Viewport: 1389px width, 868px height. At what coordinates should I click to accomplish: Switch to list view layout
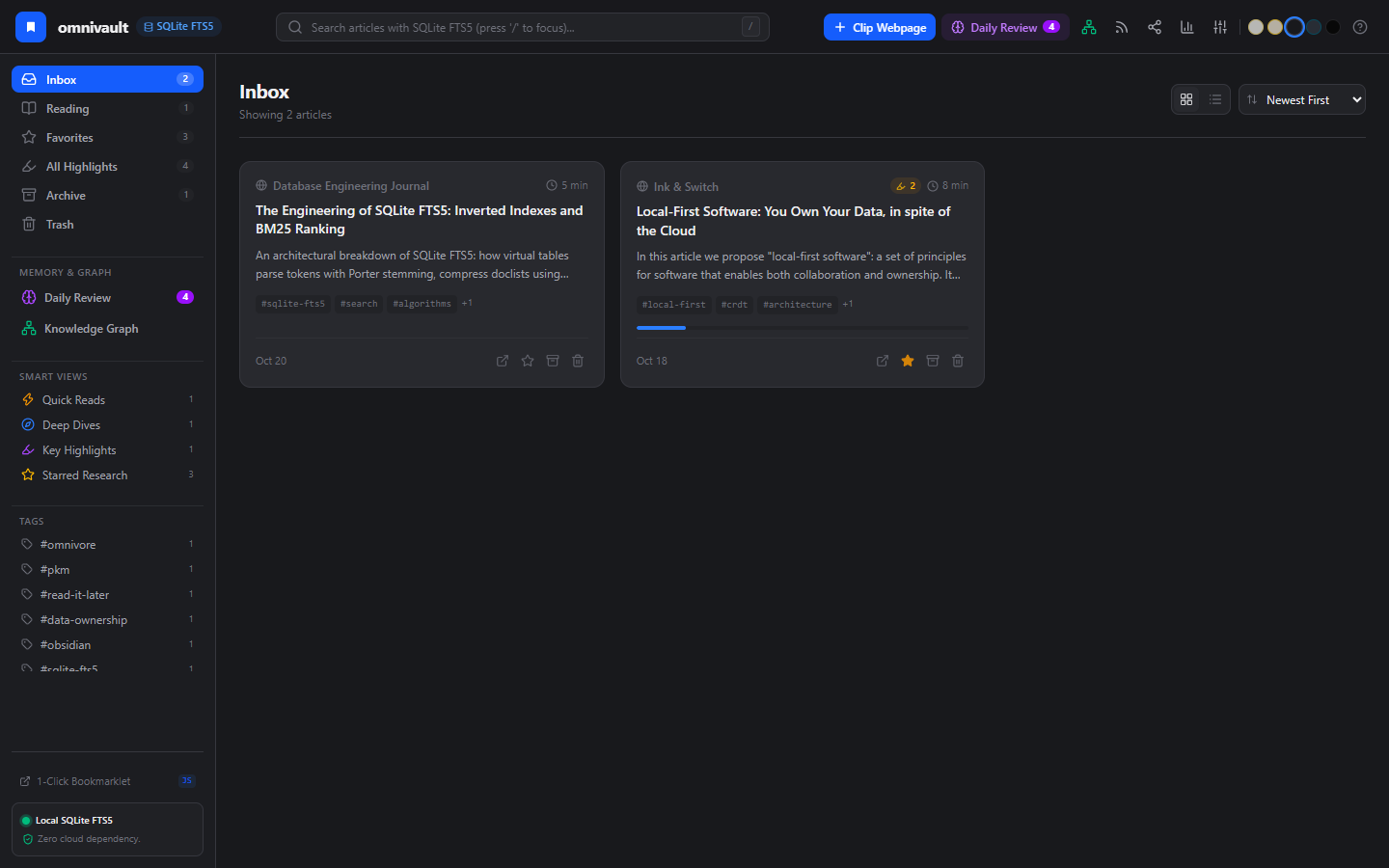click(1215, 99)
